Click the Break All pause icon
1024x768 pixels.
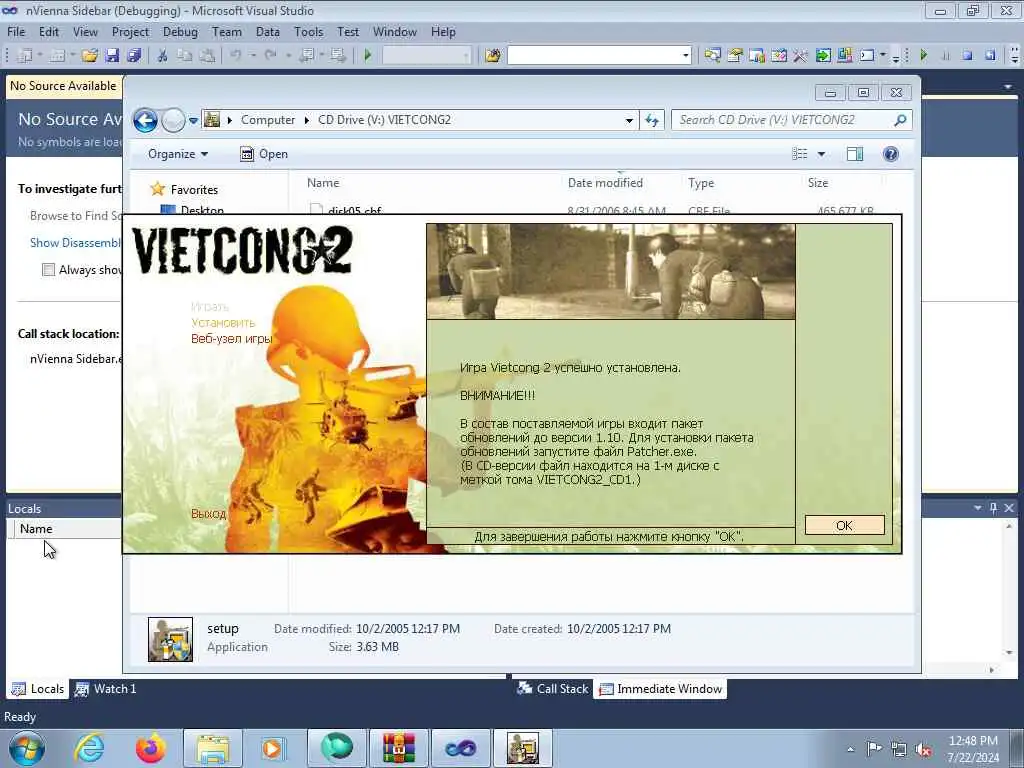tap(946, 56)
